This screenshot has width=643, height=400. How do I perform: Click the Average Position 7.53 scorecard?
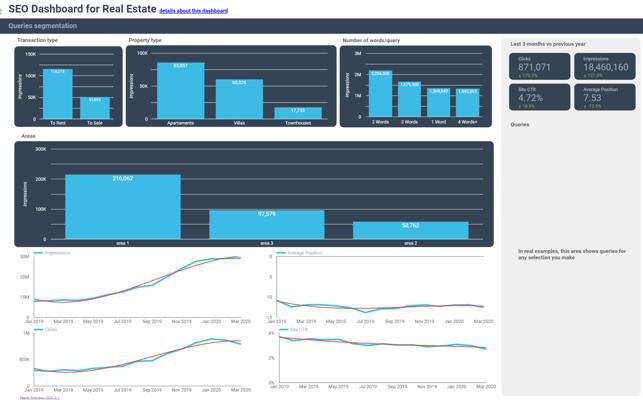[606, 96]
